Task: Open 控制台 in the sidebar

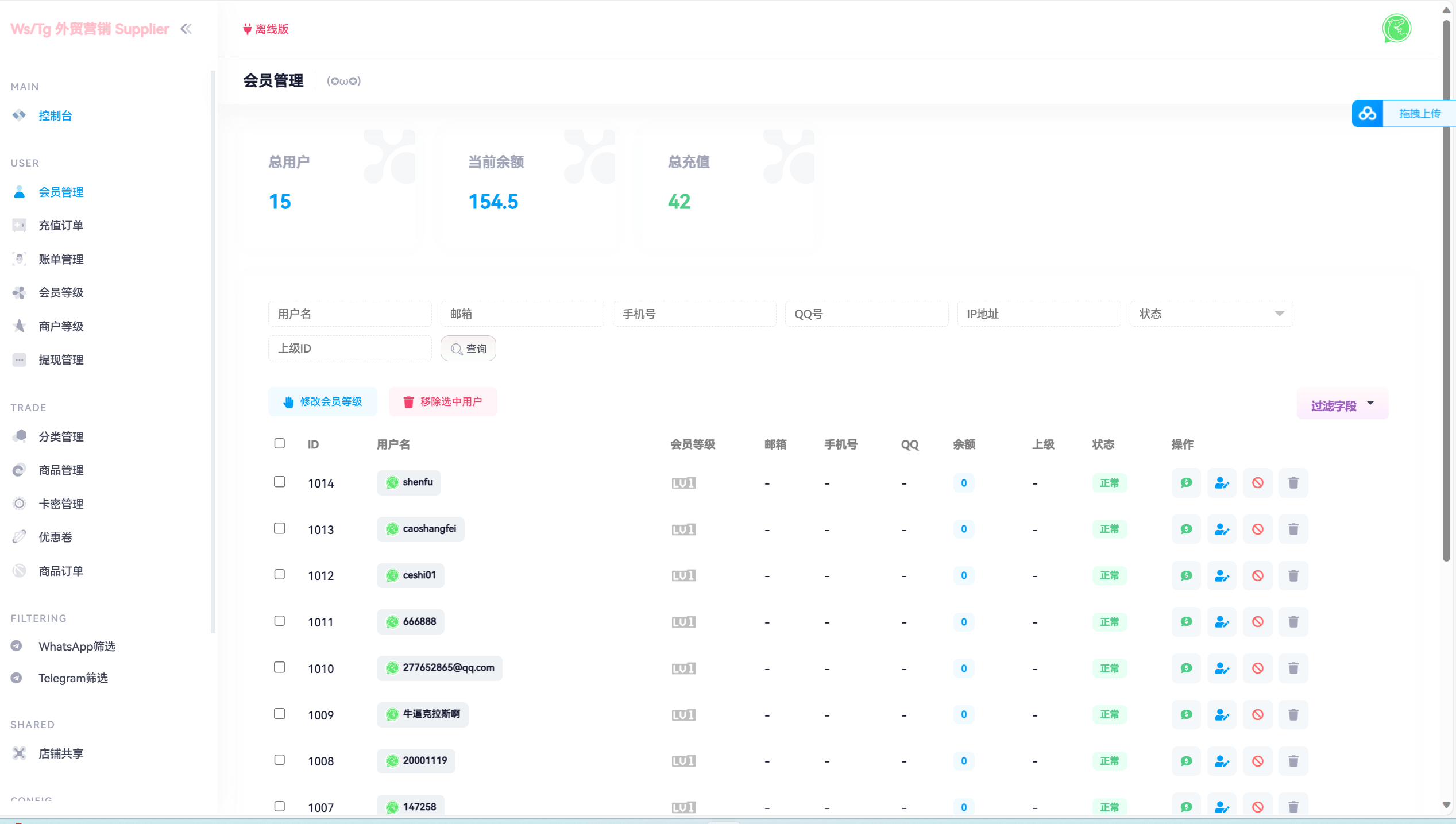Action: [55, 115]
